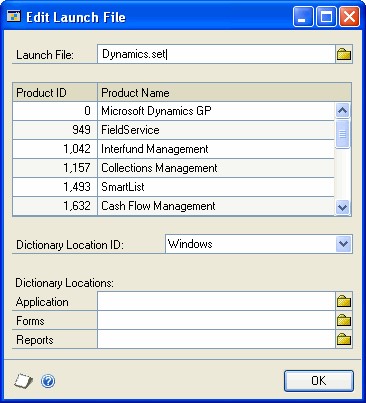The height and width of the screenshot is (403, 366).
Task: Click the Windows value in Dictionary Location ID
Action: 190,244
